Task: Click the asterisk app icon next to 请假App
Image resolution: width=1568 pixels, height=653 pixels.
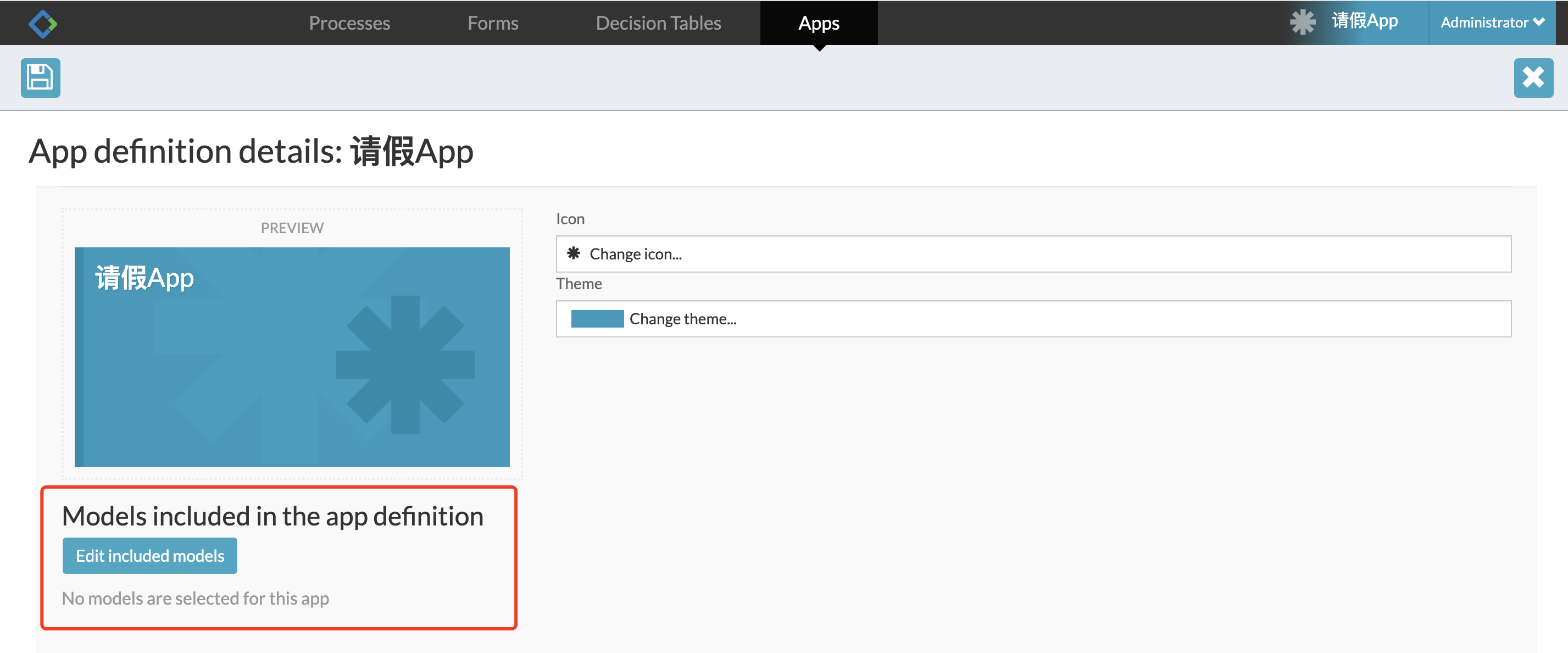Action: 1303,23
